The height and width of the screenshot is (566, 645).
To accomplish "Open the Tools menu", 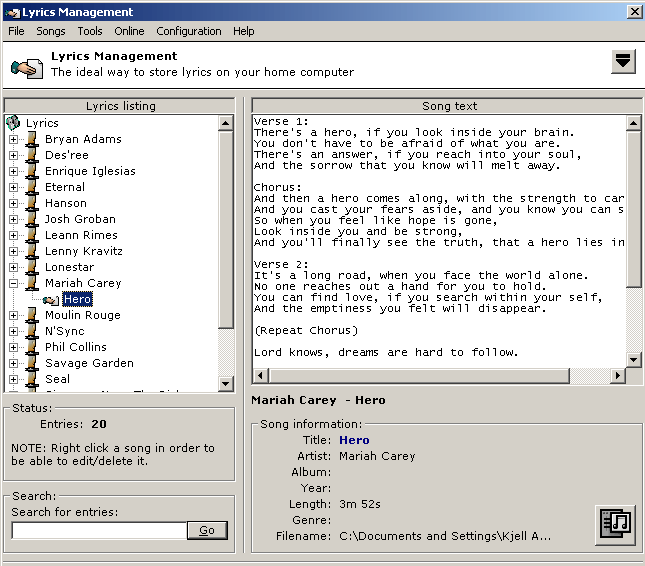I will (x=90, y=31).
